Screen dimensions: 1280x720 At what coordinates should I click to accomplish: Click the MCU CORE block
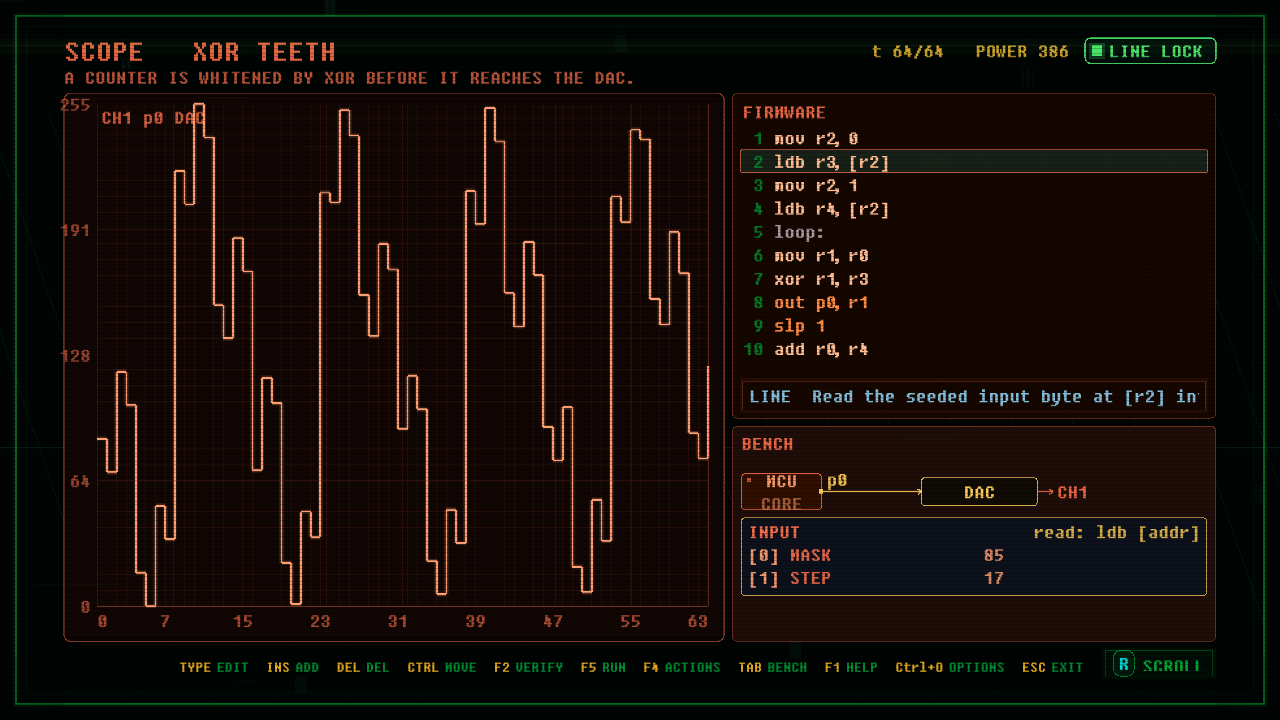pyautogui.click(x=781, y=492)
